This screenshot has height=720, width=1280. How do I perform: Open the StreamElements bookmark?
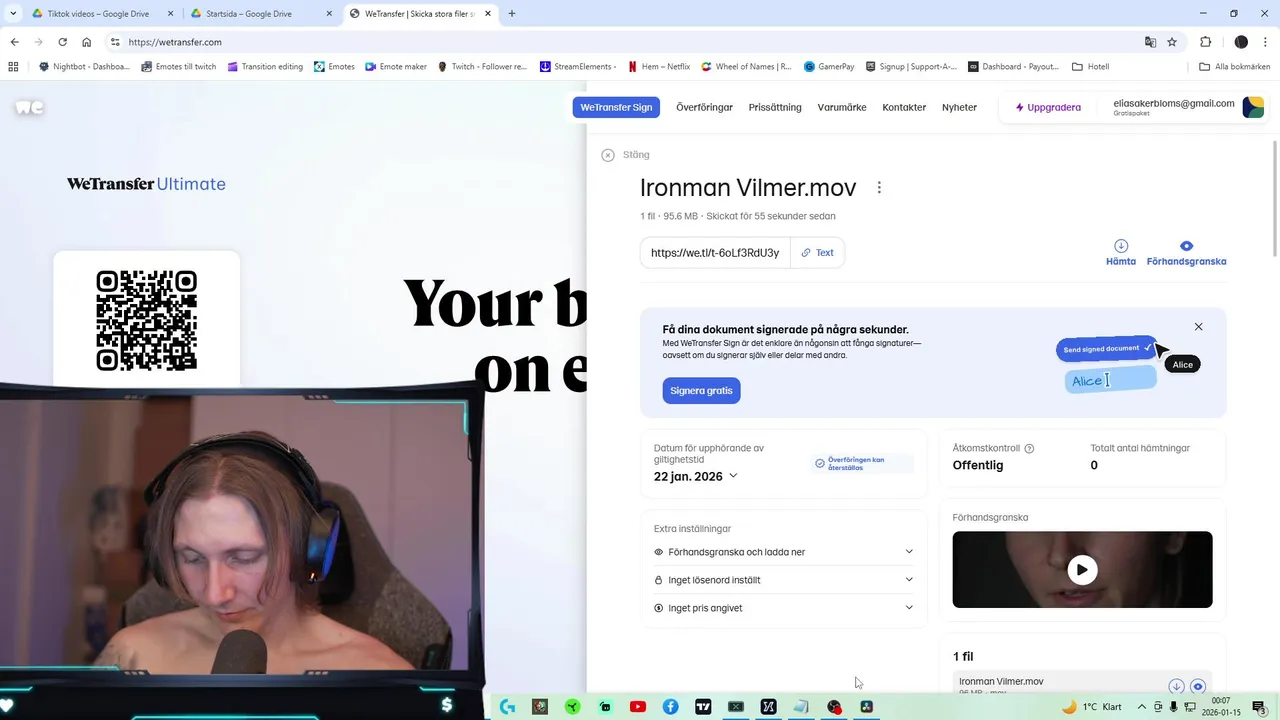pyautogui.click(x=578, y=67)
